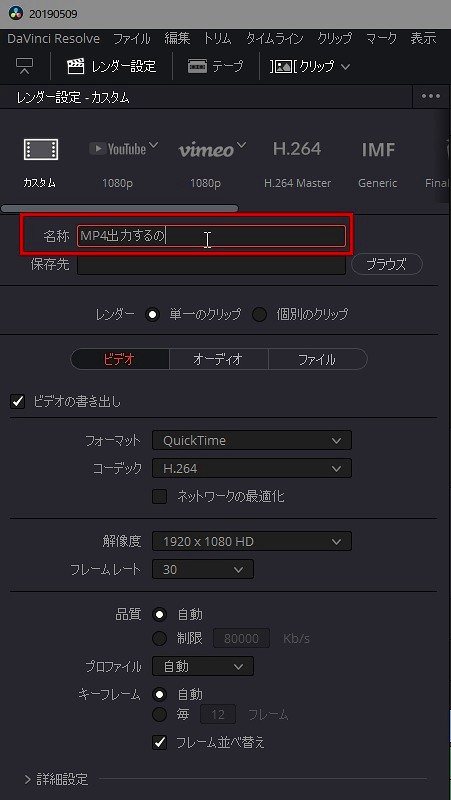Click the three-dots options menu icon
The height and width of the screenshot is (800, 451).
[431, 96]
